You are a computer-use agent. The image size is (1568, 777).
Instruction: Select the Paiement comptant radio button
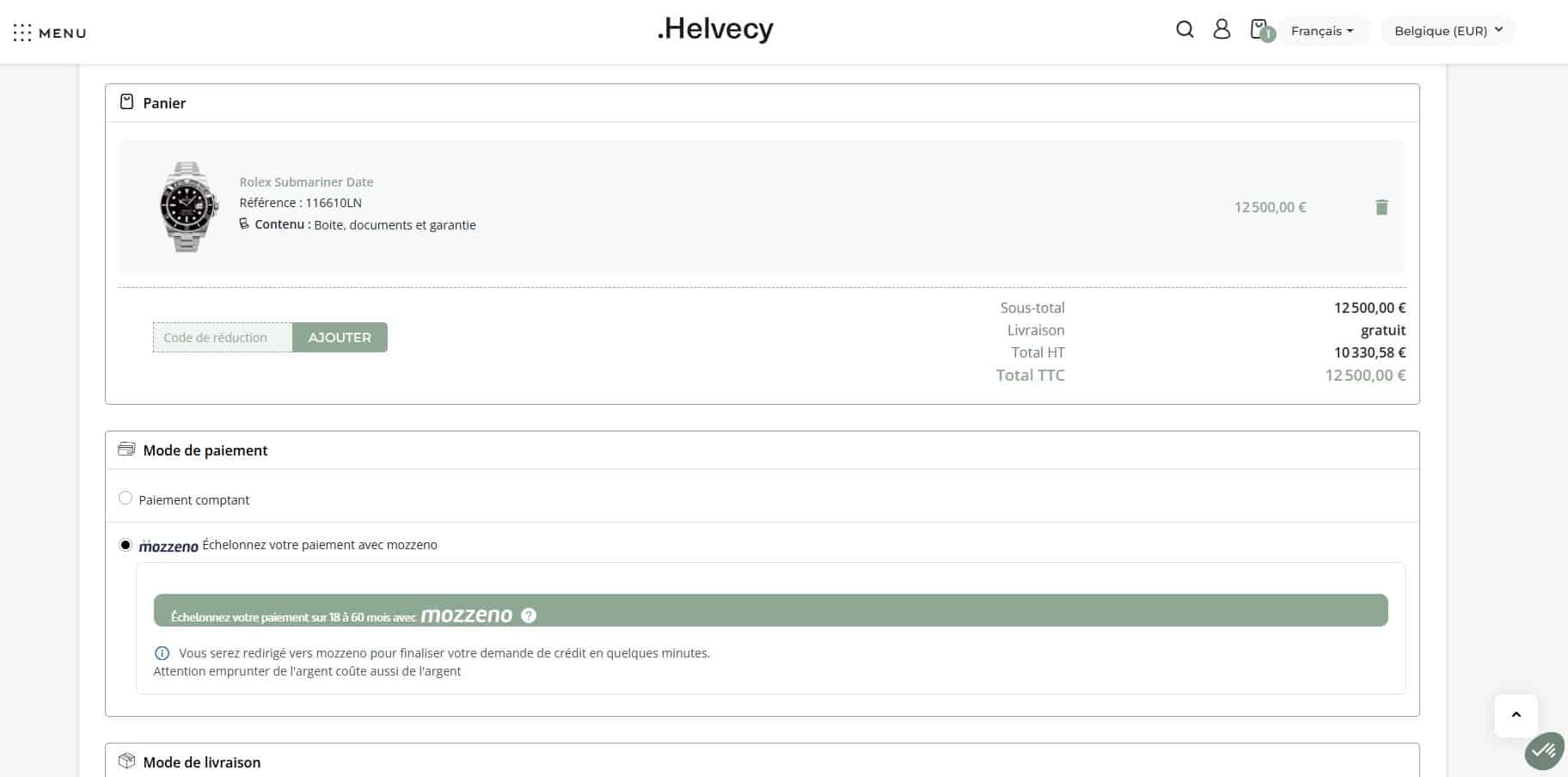pyautogui.click(x=126, y=499)
